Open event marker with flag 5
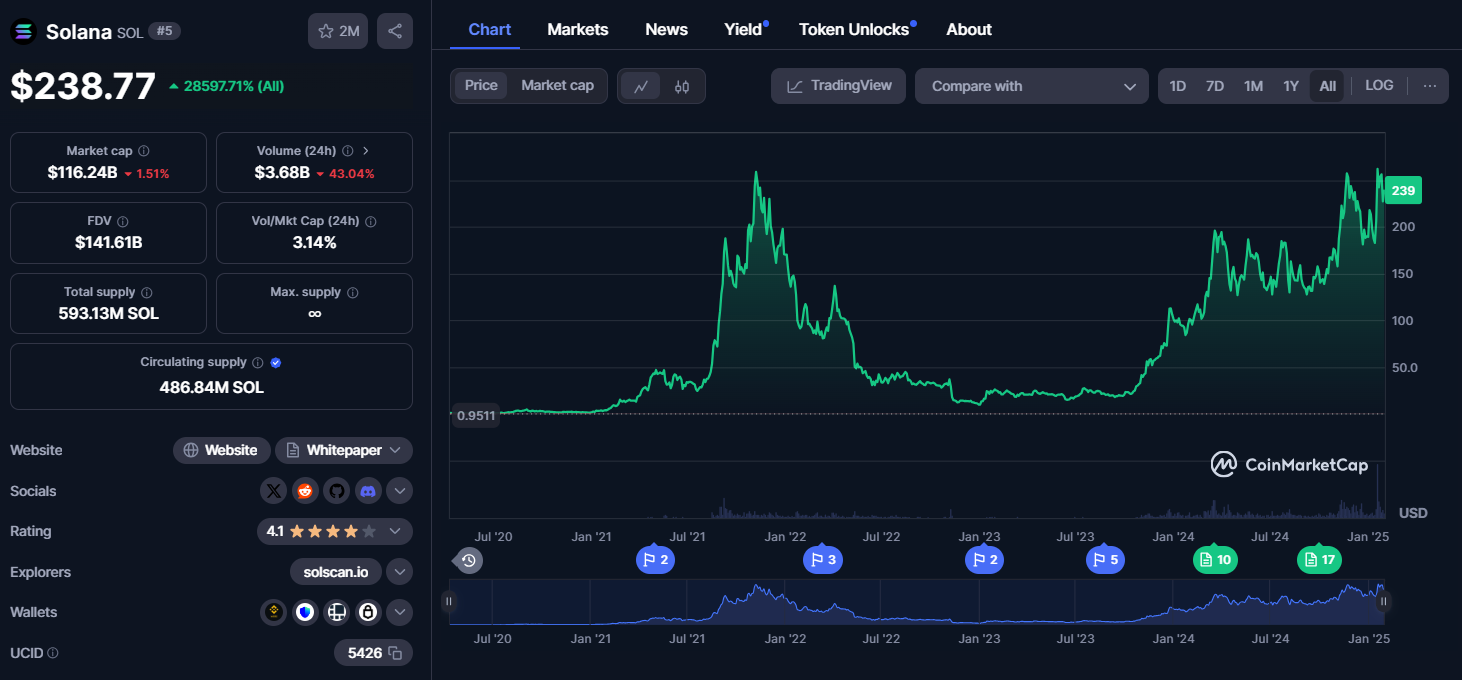This screenshot has height=680, width=1462. (1105, 560)
